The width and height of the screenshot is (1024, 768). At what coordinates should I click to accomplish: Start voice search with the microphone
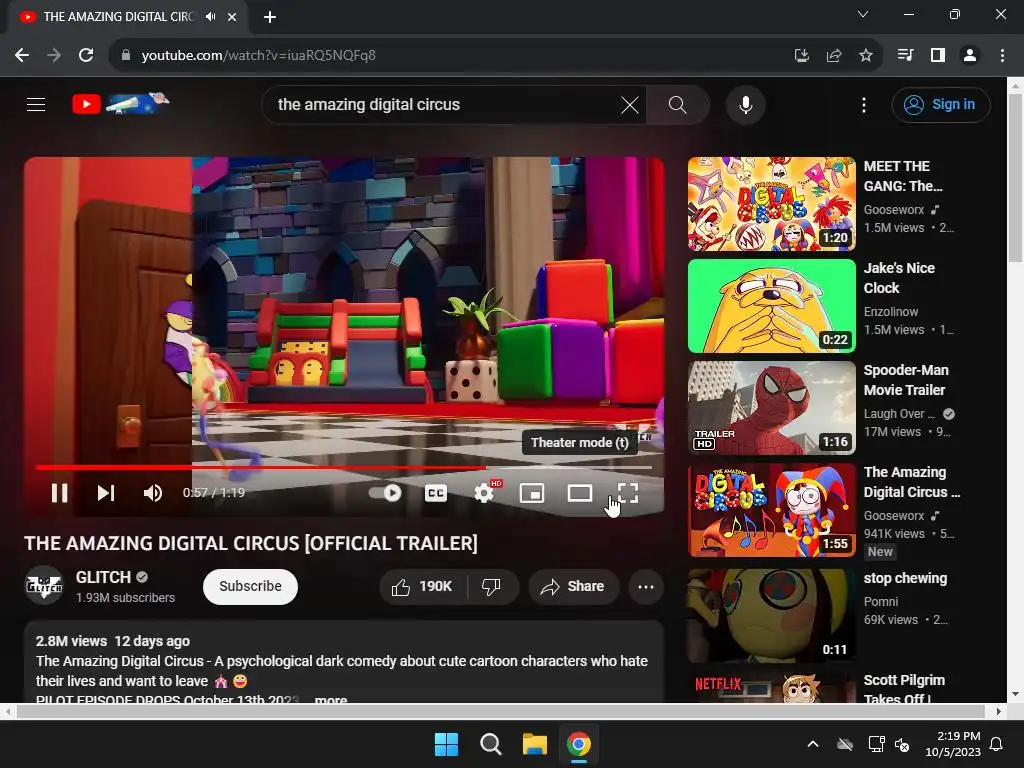point(745,105)
